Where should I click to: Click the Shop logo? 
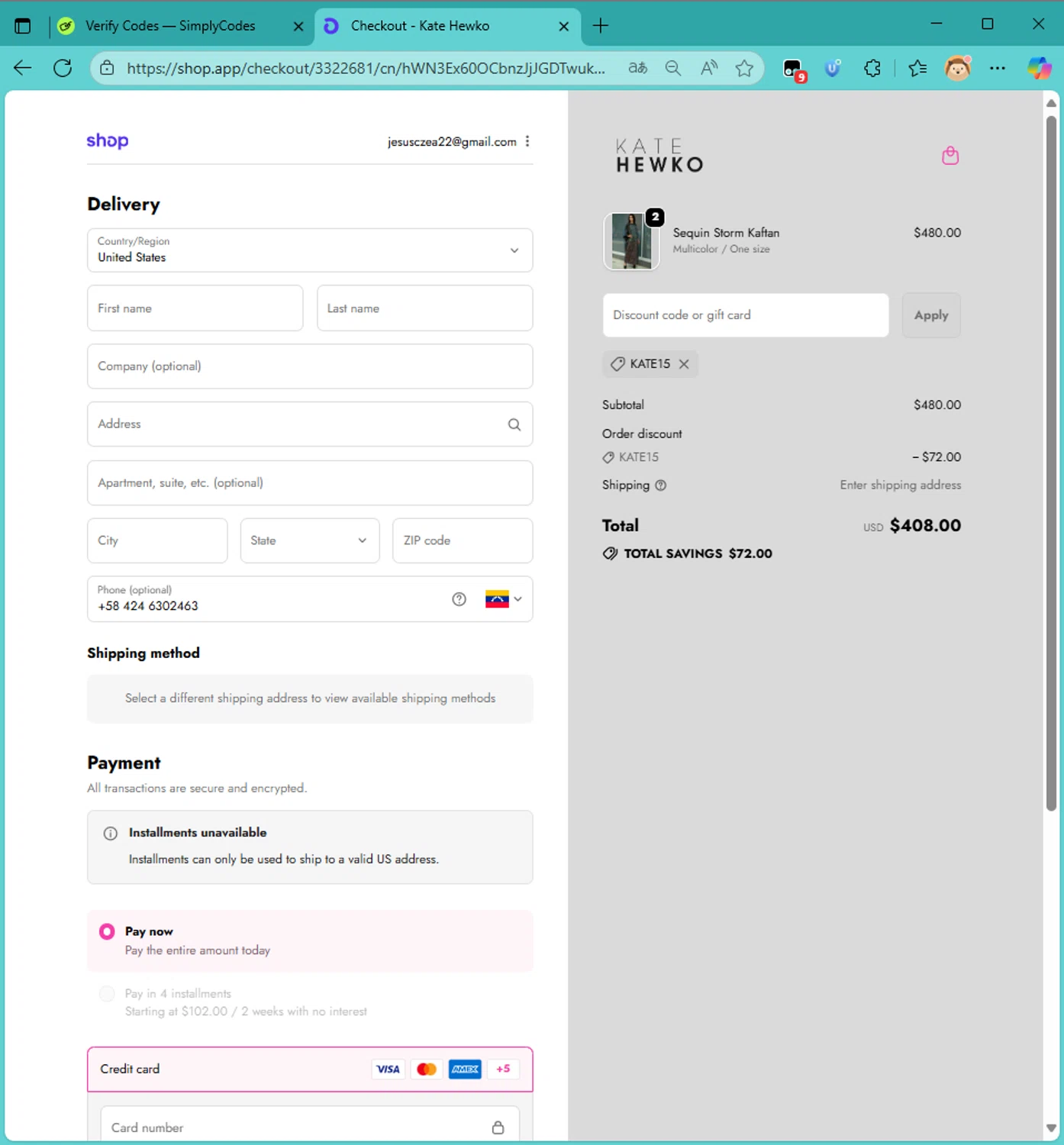pyautogui.click(x=108, y=140)
